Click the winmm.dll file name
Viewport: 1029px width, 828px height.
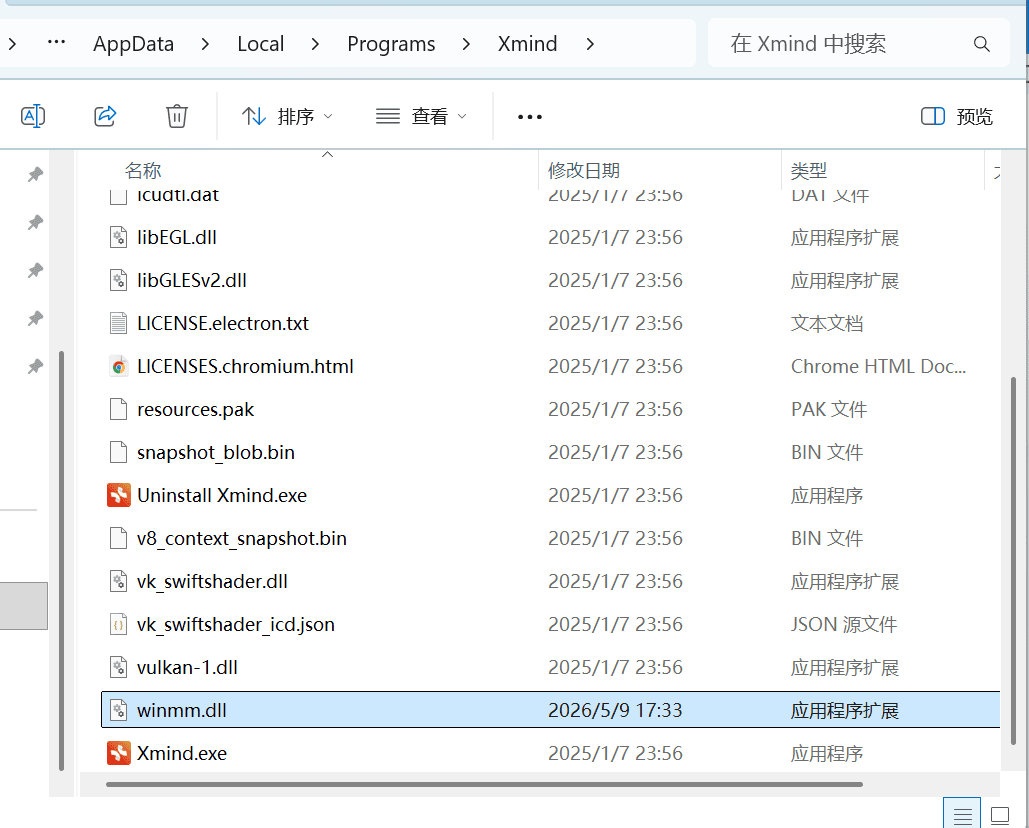point(181,710)
